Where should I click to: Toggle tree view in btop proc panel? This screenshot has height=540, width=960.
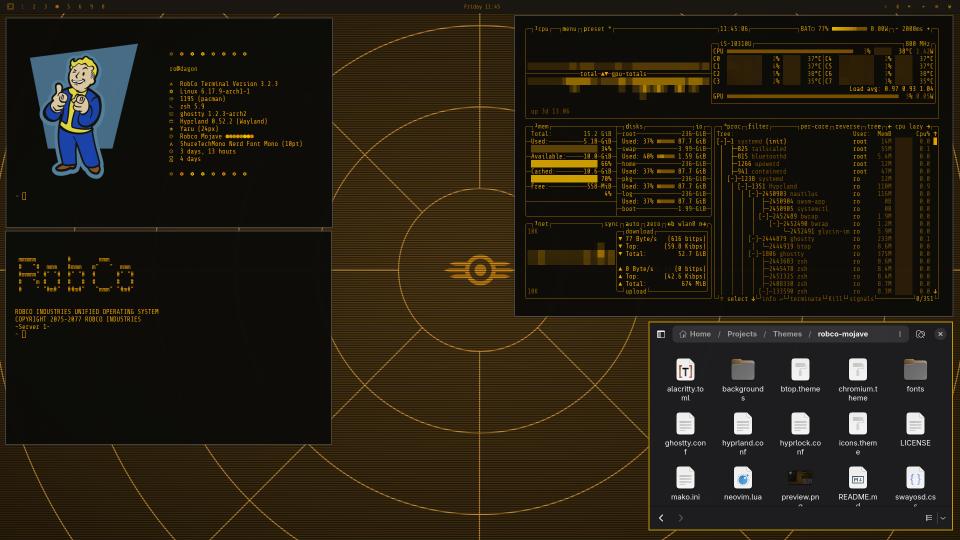point(876,127)
